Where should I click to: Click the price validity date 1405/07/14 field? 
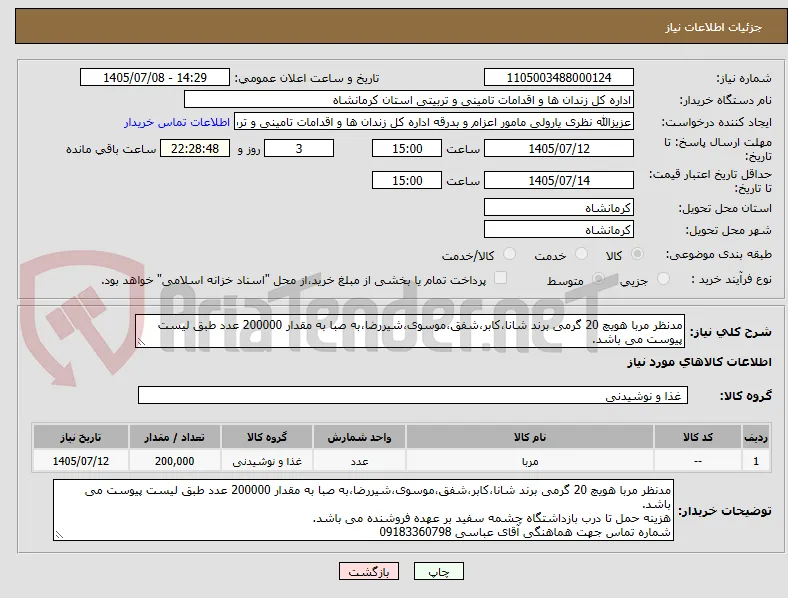pos(559,180)
